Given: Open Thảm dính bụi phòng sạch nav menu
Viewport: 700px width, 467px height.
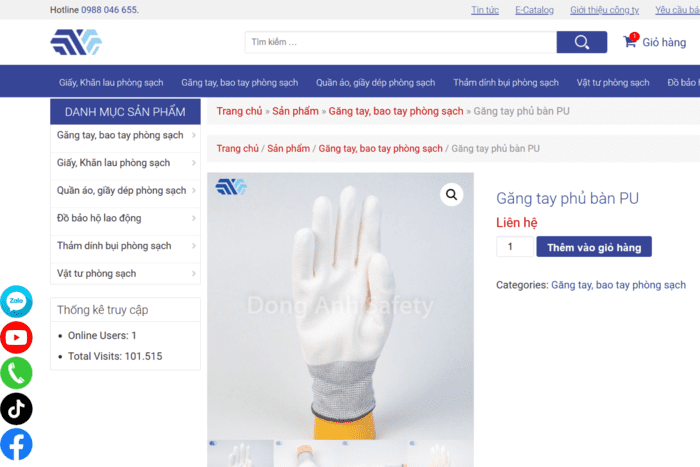Looking at the screenshot, I should 506,83.
